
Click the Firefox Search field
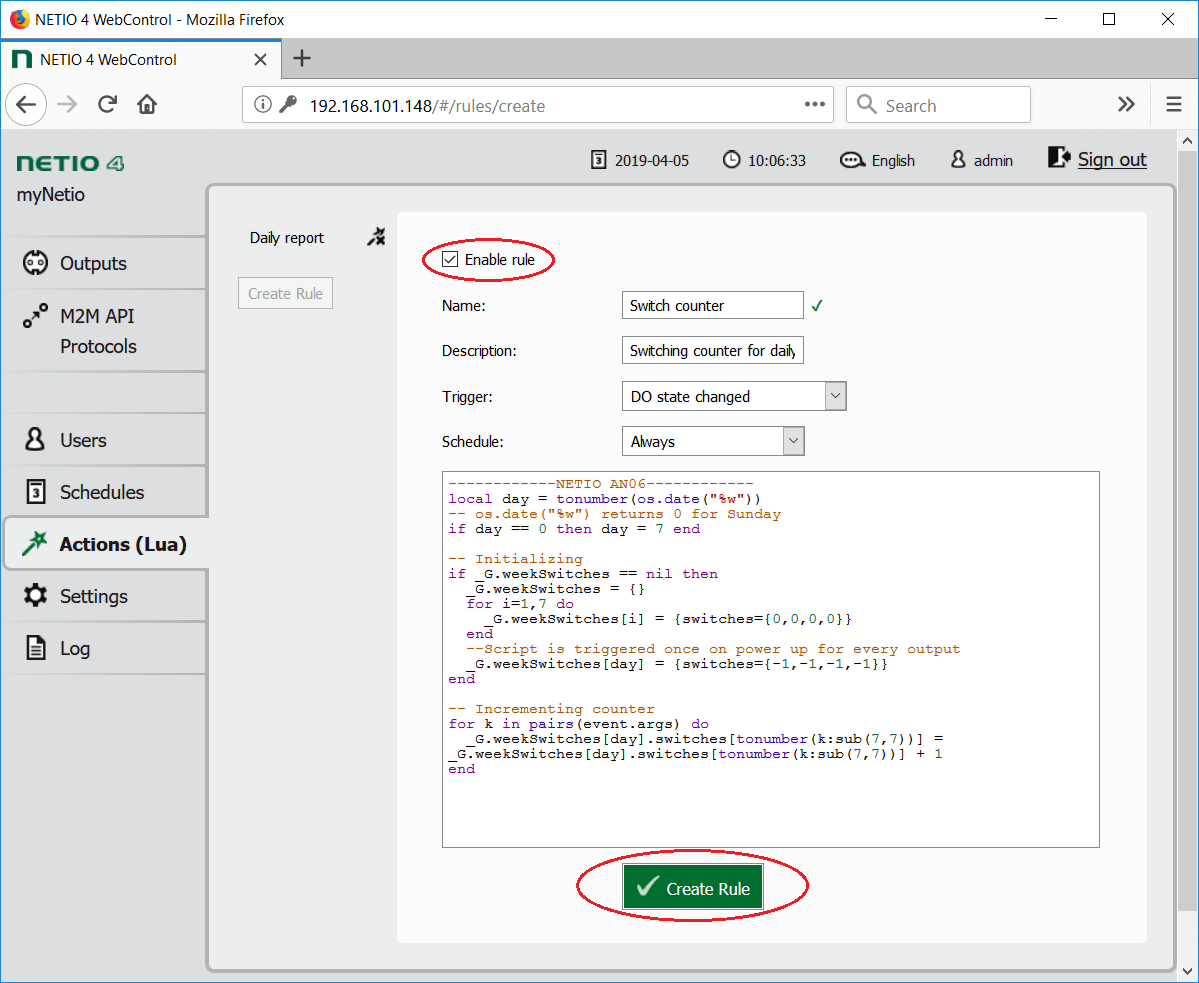tap(938, 105)
